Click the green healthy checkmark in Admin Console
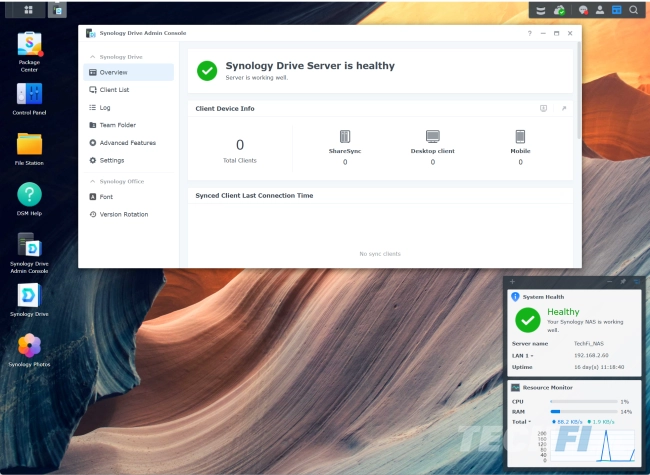The image size is (650, 475). pyautogui.click(x=207, y=71)
